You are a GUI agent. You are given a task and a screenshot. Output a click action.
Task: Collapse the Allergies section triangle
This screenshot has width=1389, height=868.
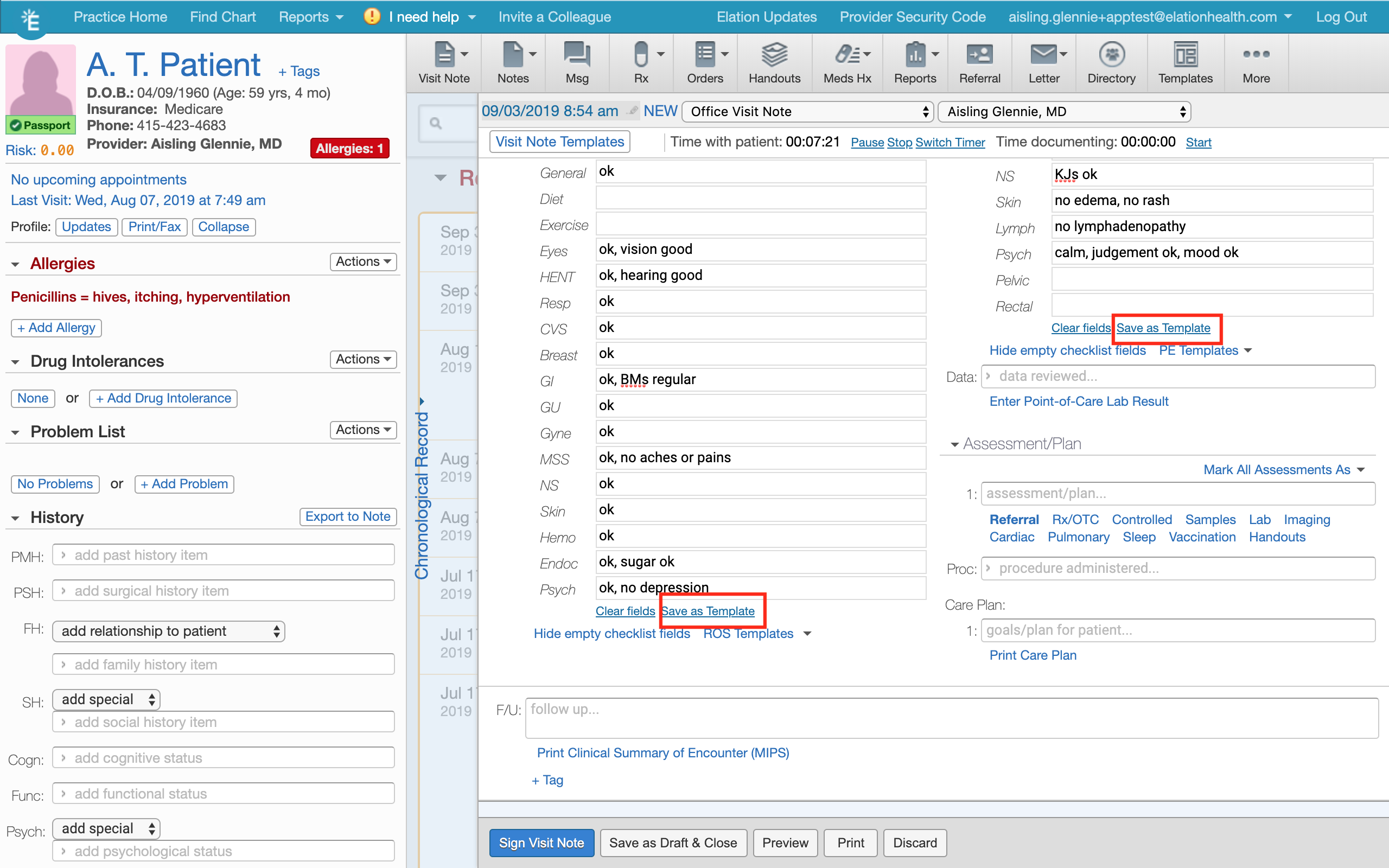16,264
